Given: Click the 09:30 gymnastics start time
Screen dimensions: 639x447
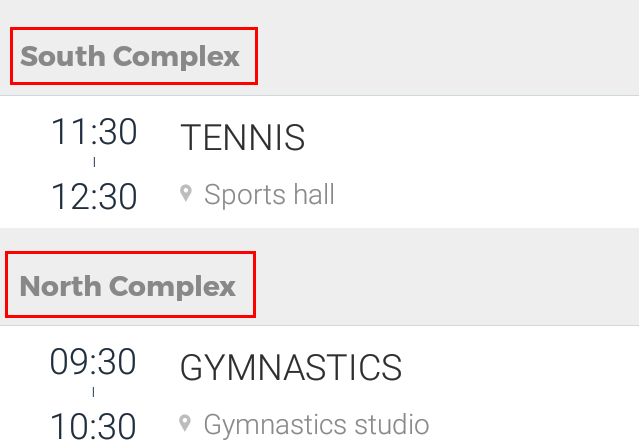Looking at the screenshot, I should click(93, 361).
